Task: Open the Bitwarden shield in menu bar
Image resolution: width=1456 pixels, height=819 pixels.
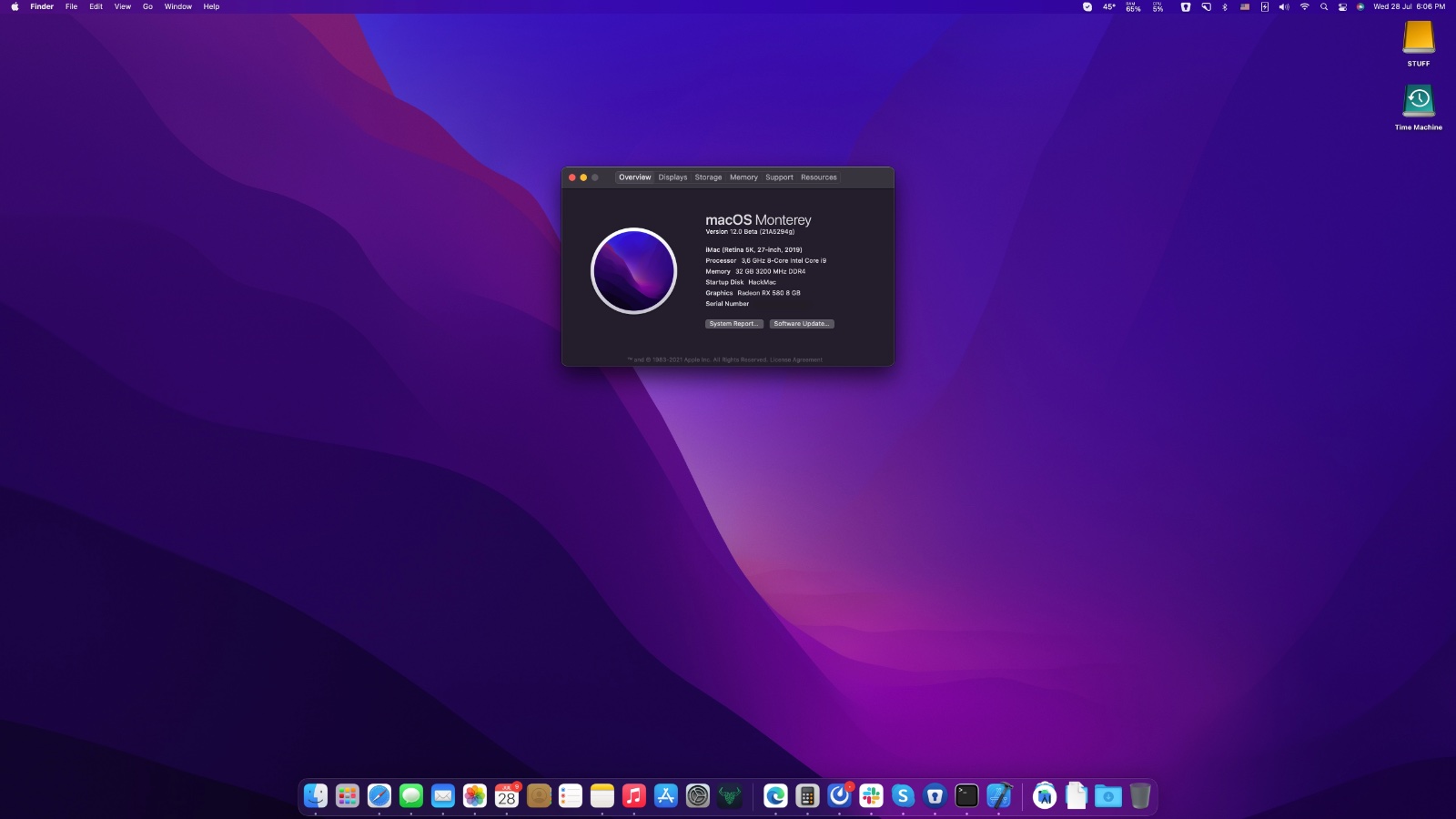Action: (x=1186, y=6)
